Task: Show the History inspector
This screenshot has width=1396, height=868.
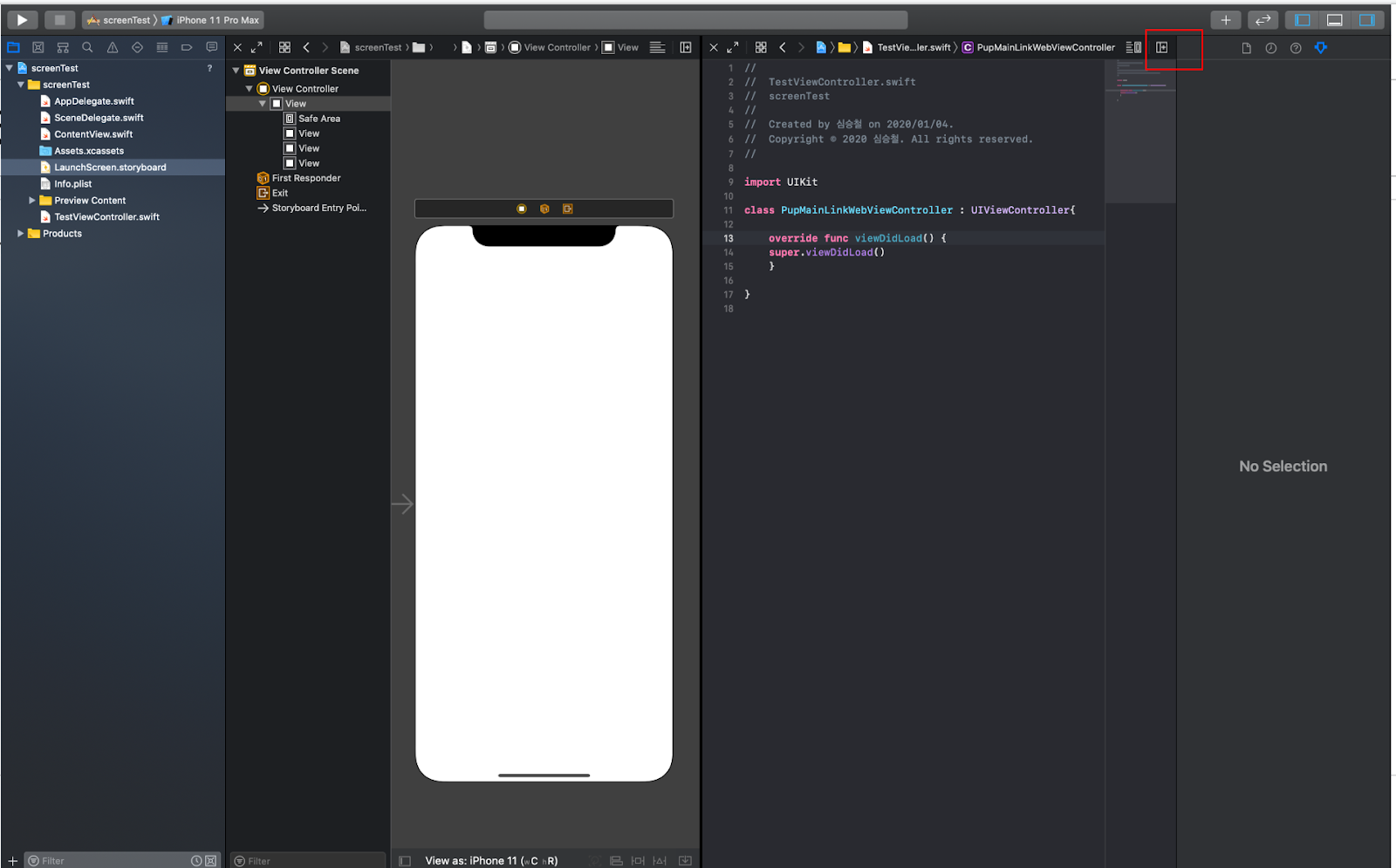Action: [x=1271, y=48]
